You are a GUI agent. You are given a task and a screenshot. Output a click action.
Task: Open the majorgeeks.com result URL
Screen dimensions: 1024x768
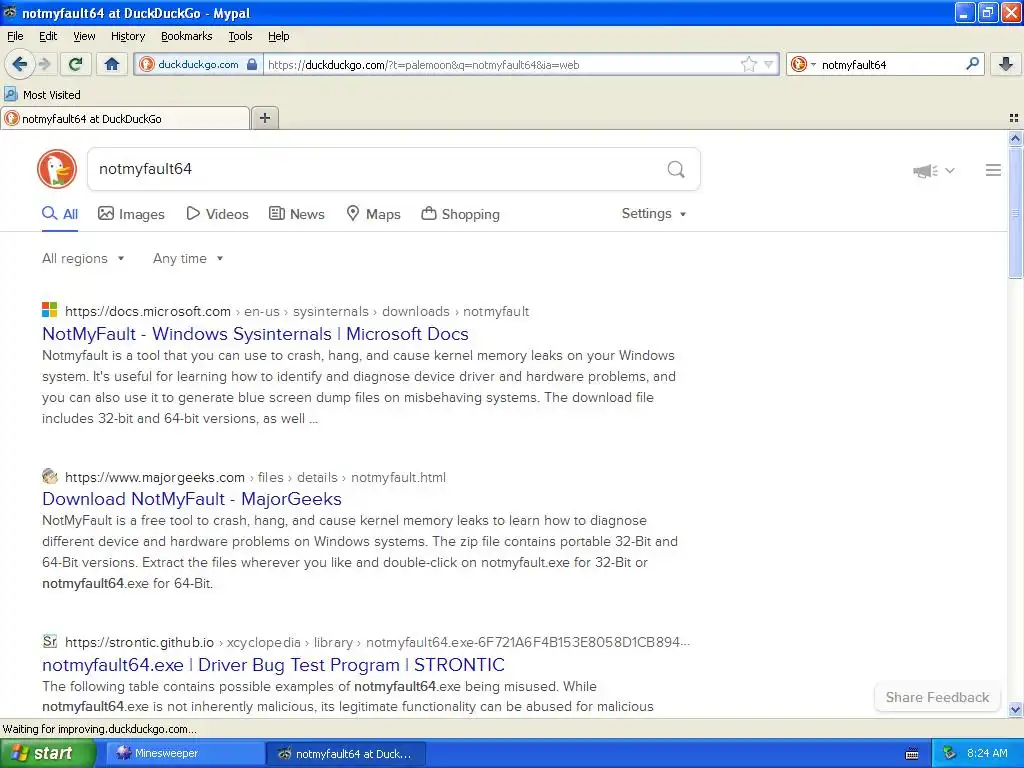(x=255, y=477)
